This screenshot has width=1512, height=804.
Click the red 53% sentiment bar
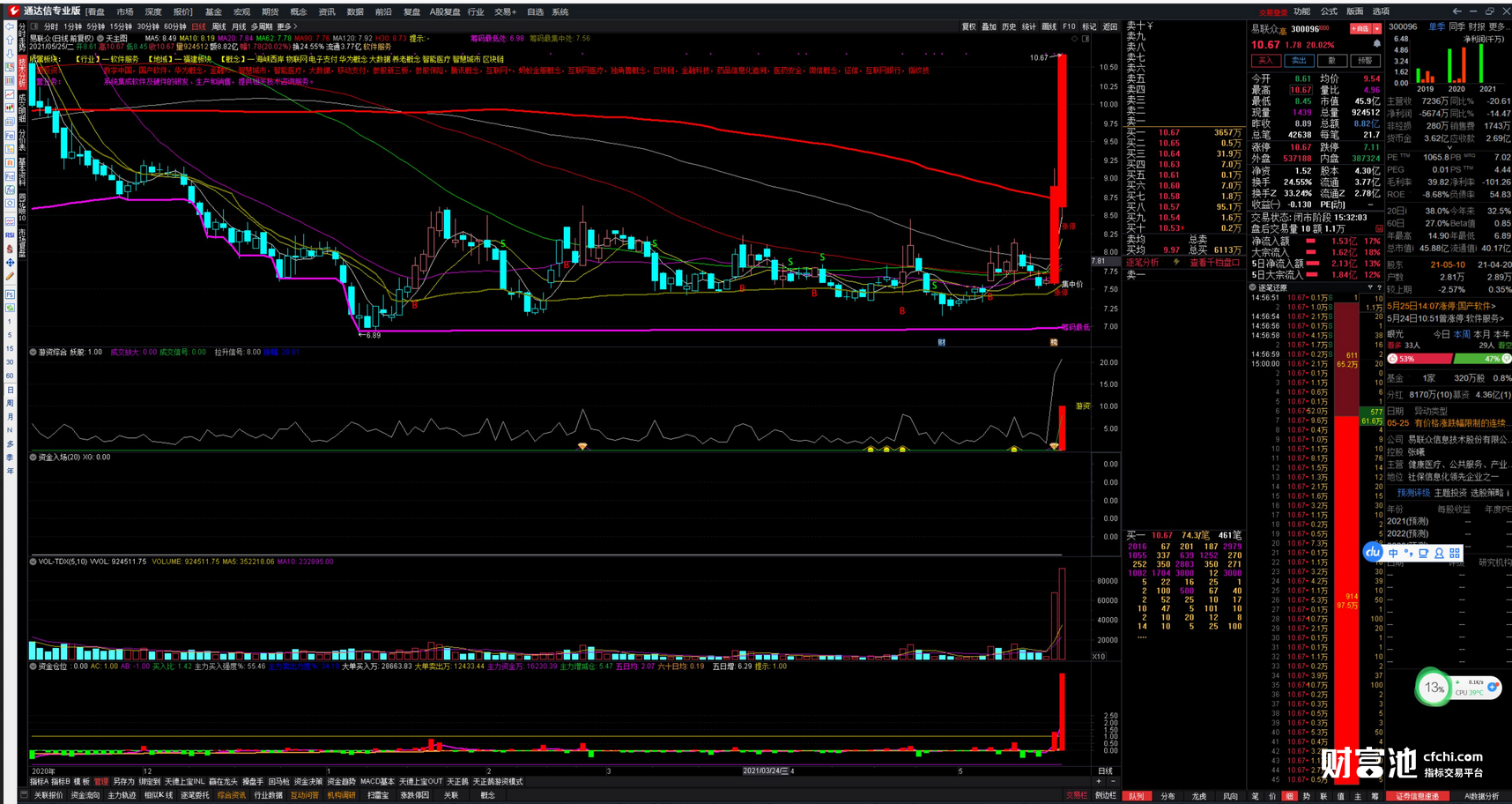[x=1419, y=359]
